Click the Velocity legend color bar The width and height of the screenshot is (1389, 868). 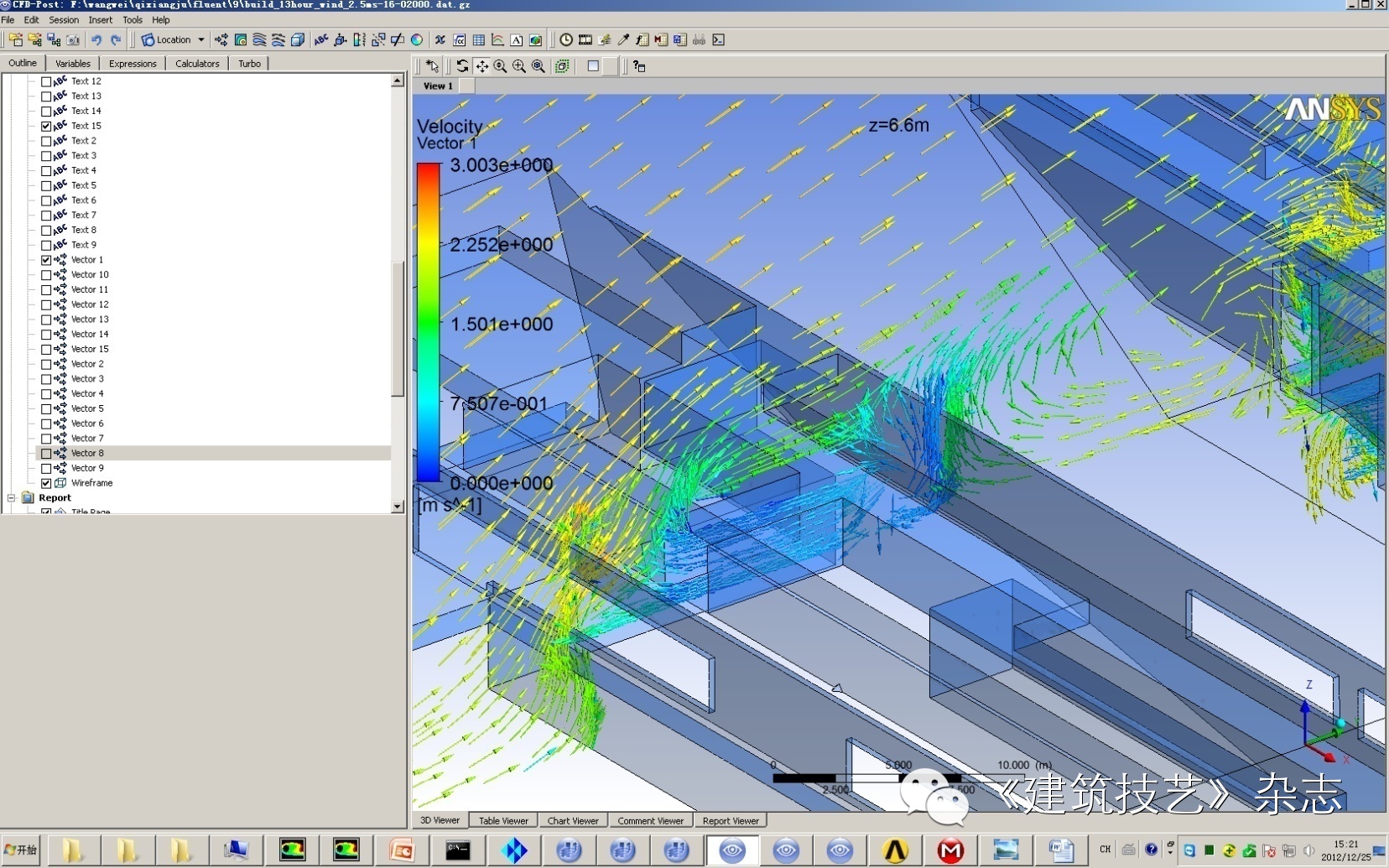429,323
